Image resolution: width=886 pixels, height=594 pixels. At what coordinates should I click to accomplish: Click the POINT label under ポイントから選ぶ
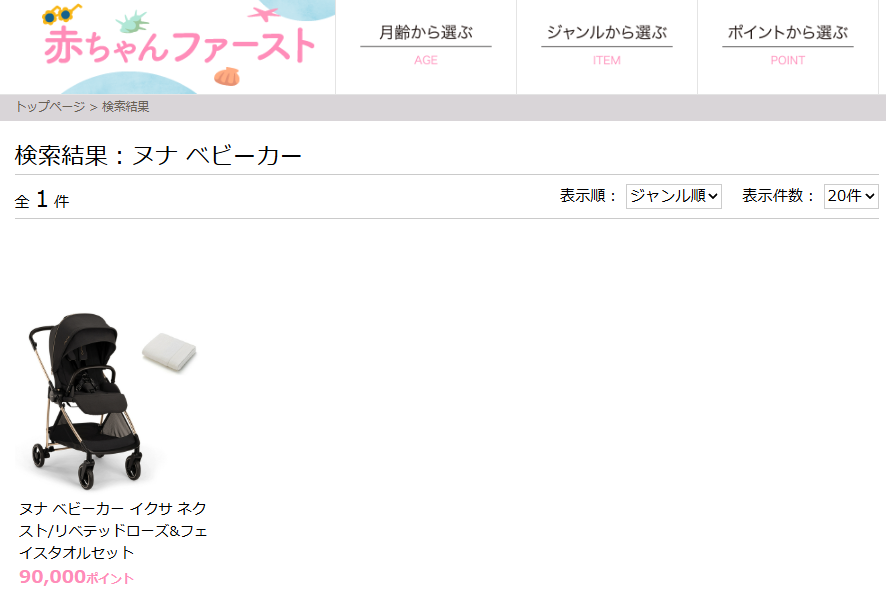point(788,60)
